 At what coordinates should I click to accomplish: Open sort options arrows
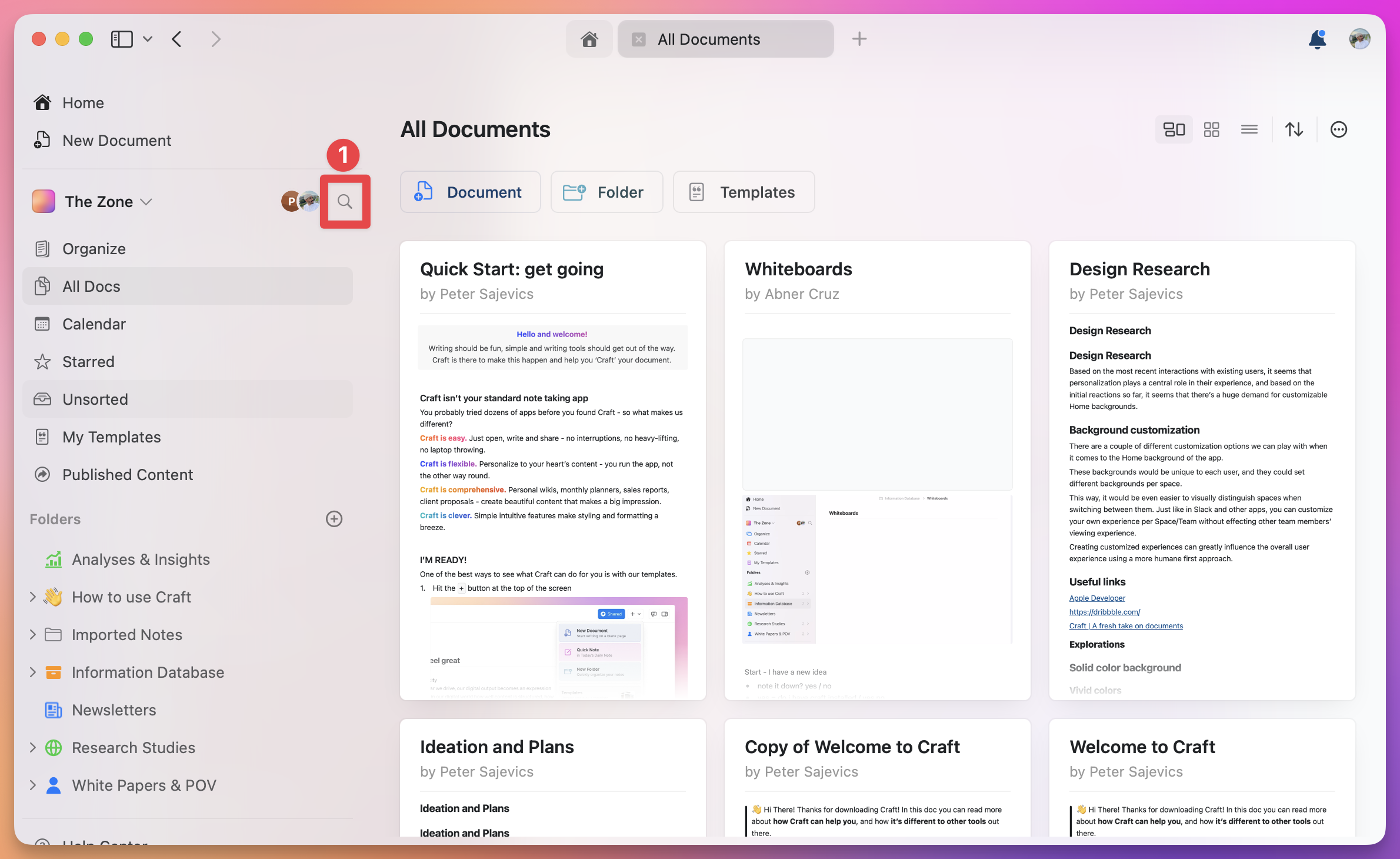click(x=1294, y=129)
